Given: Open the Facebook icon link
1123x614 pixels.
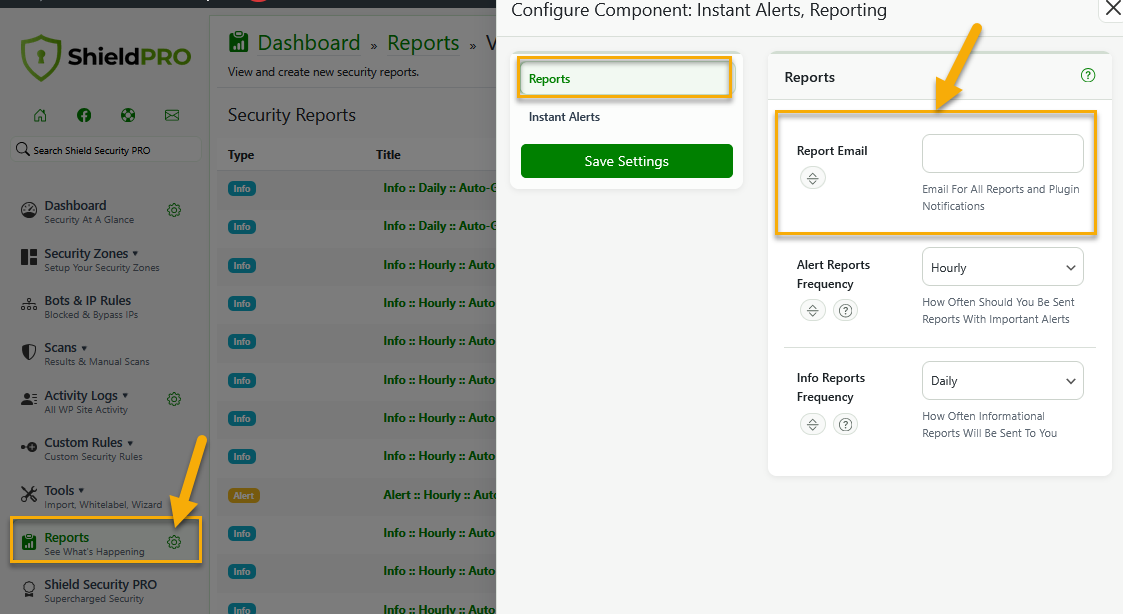Looking at the screenshot, I should (x=84, y=115).
